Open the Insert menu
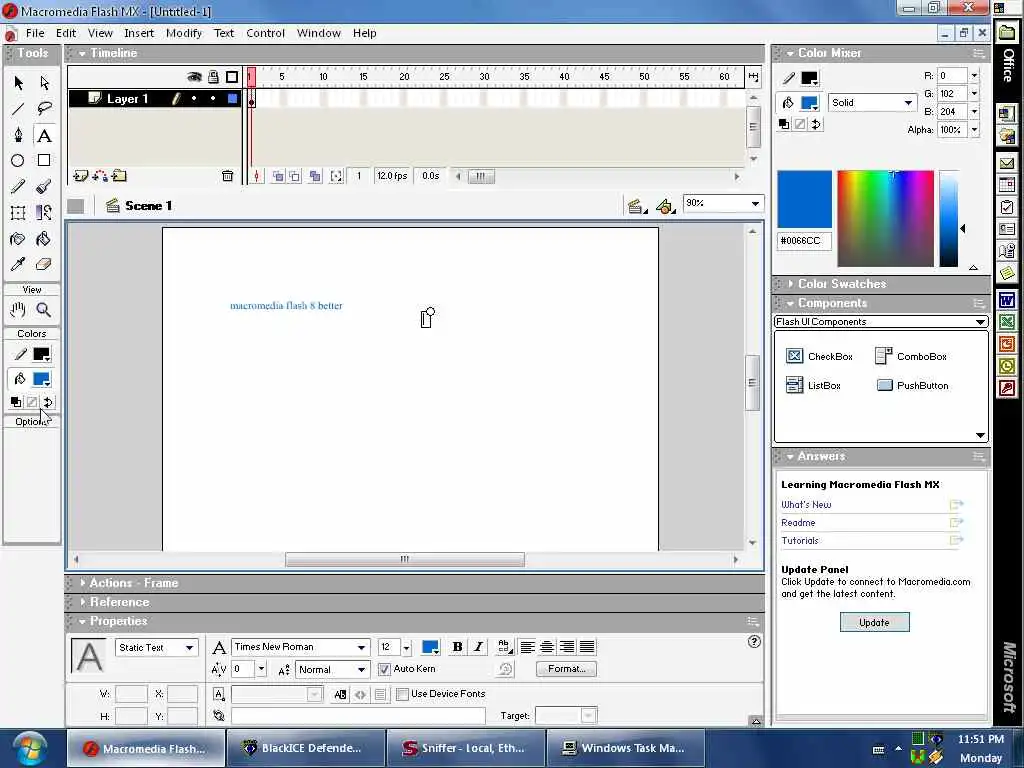Viewport: 1024px width, 768px height. [x=139, y=33]
